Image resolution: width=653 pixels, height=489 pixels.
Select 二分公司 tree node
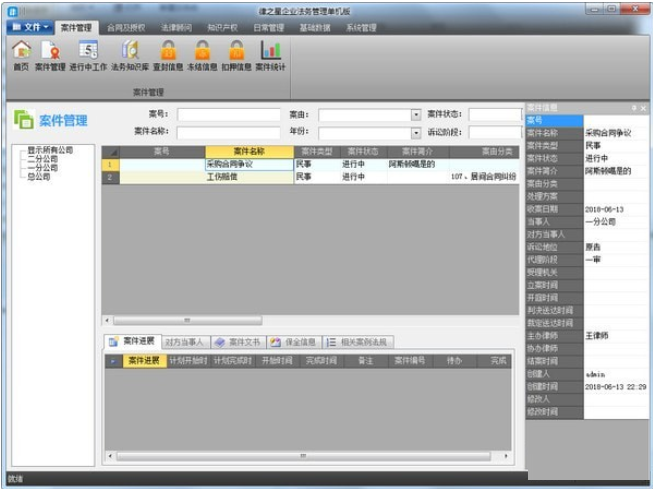coord(42,159)
